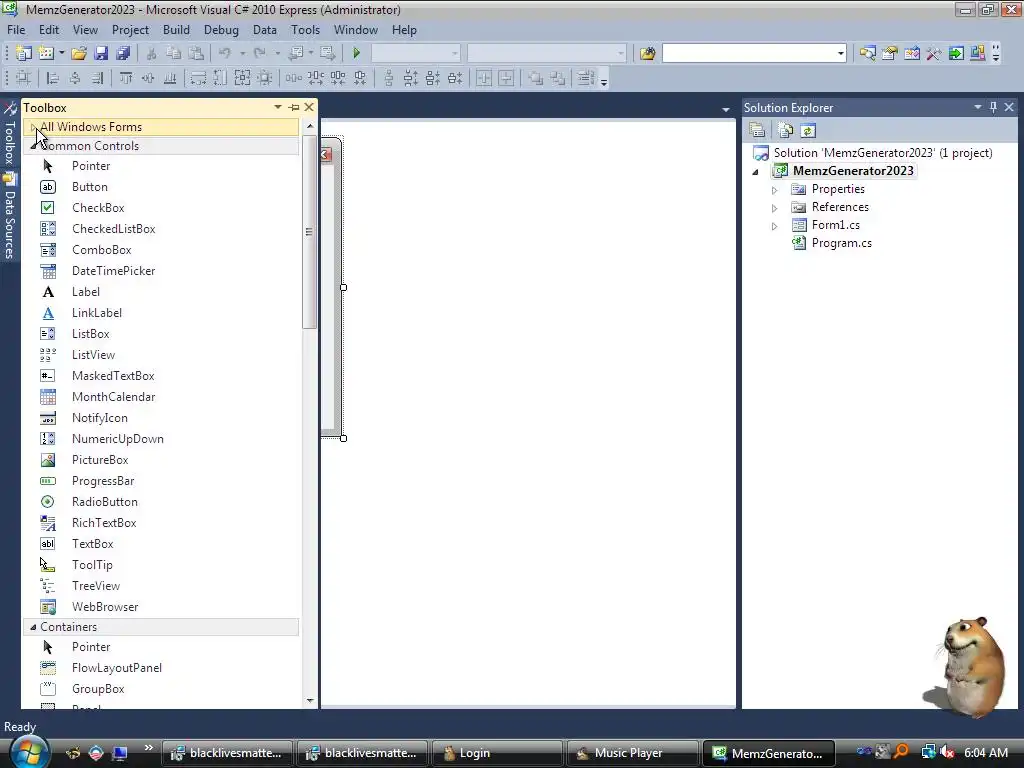The image size is (1024, 768).
Task: Select the RadioButton control in Toolbox
Action: [x=161, y=502]
